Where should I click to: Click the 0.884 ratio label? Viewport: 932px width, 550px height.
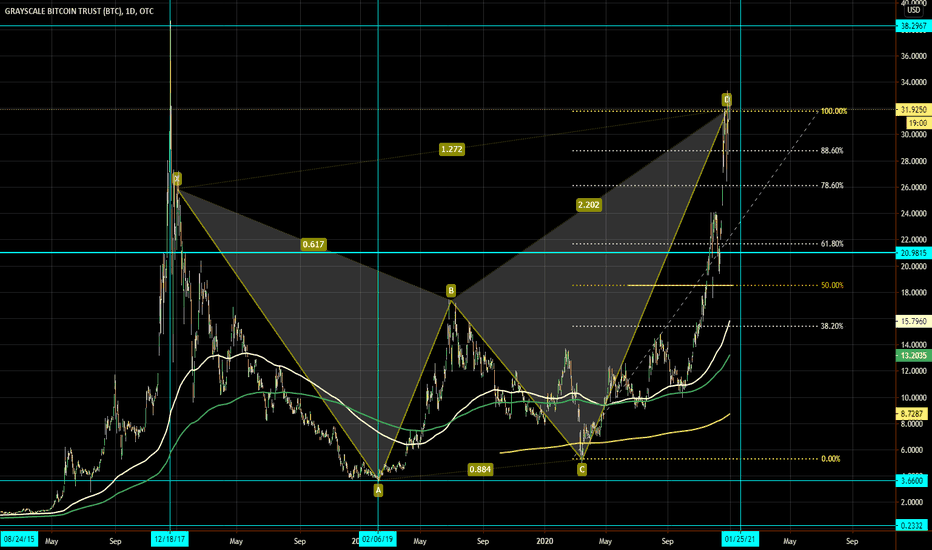[480, 469]
